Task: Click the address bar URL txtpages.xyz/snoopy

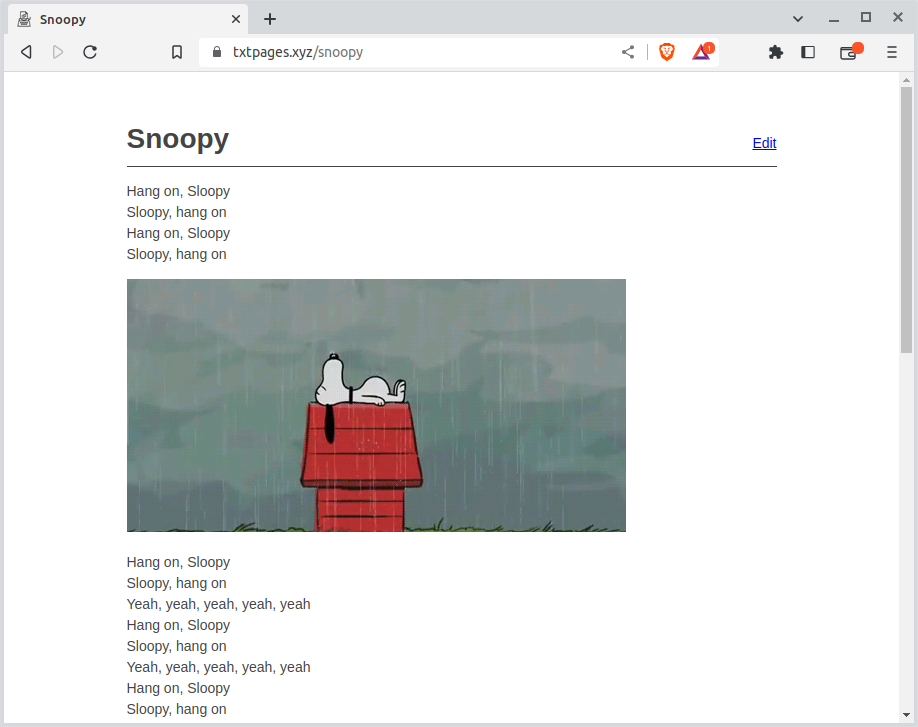Action: point(297,52)
